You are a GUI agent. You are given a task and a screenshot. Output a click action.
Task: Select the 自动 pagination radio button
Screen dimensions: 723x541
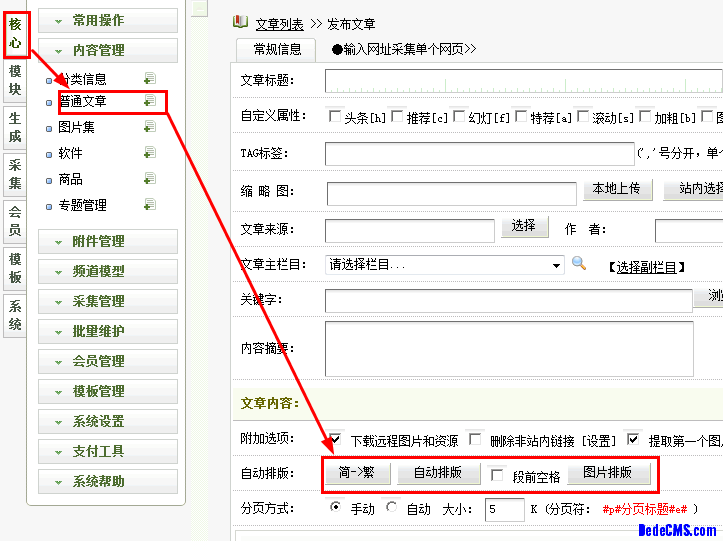point(392,508)
